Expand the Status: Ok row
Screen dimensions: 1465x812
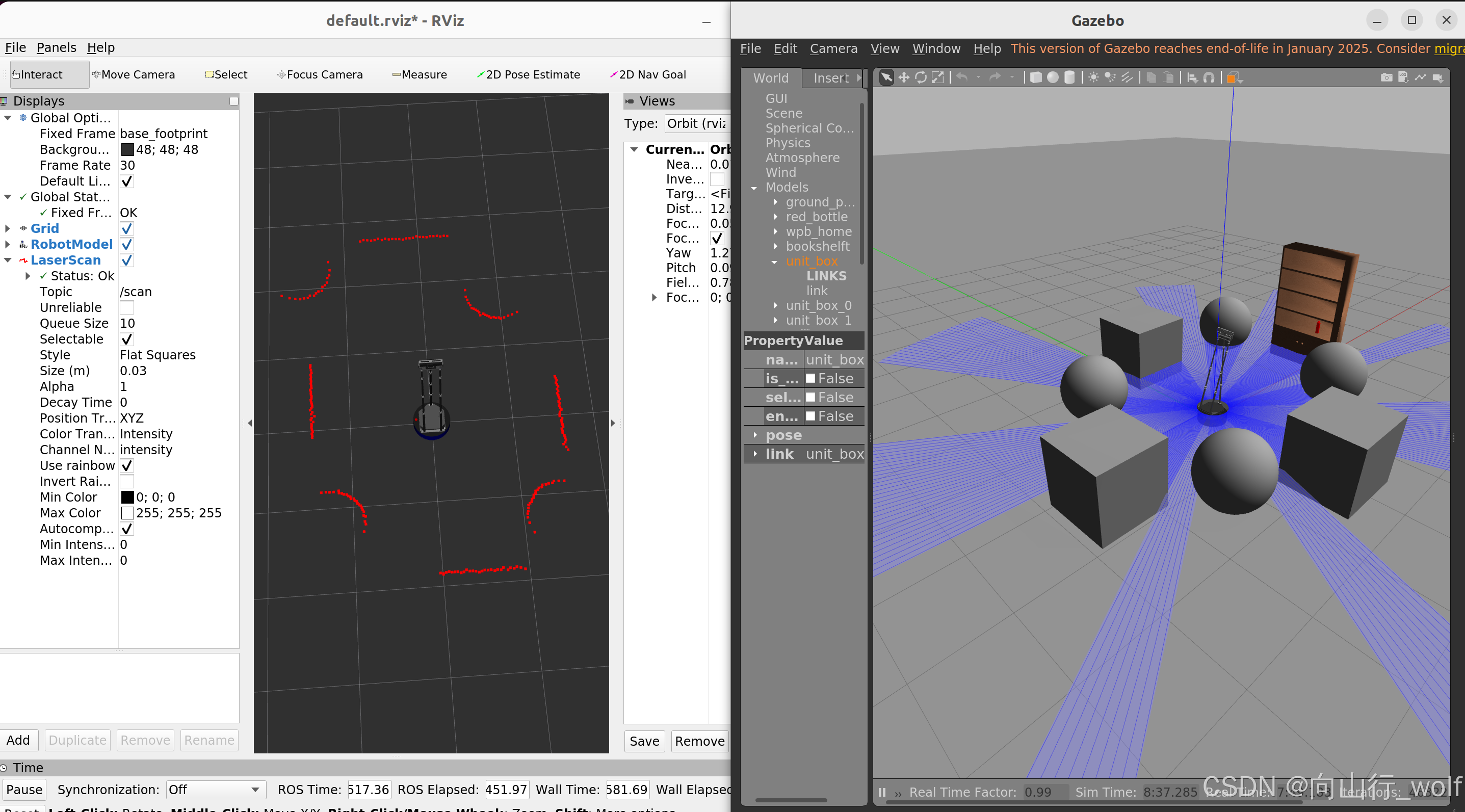(x=28, y=276)
